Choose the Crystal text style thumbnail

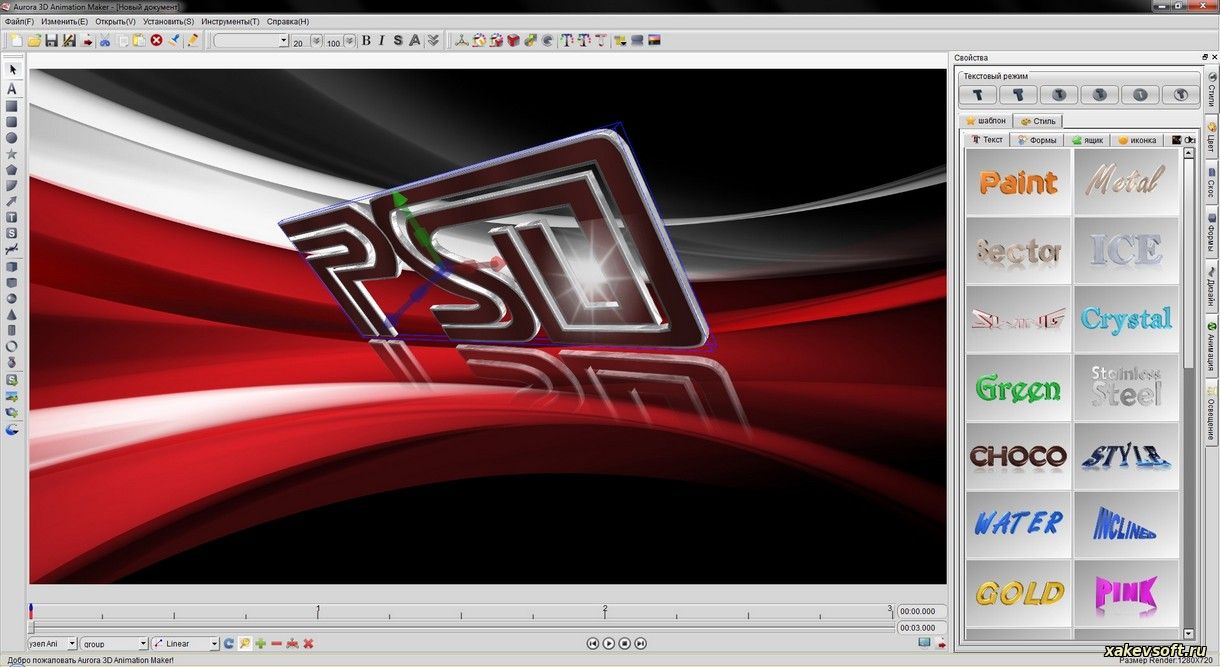[x=1126, y=319]
